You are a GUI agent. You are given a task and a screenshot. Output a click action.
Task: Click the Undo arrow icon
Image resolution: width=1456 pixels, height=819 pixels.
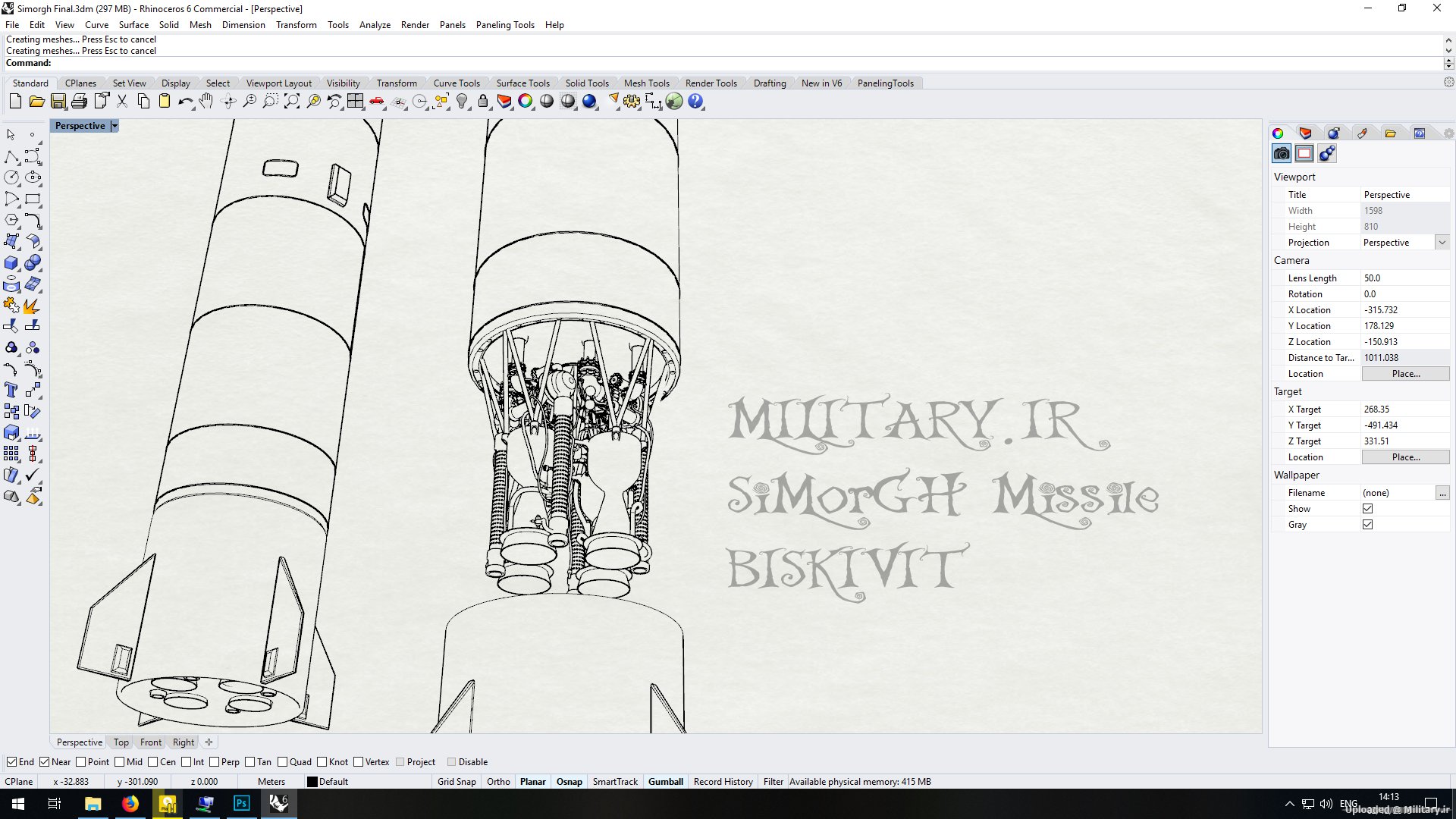click(184, 102)
